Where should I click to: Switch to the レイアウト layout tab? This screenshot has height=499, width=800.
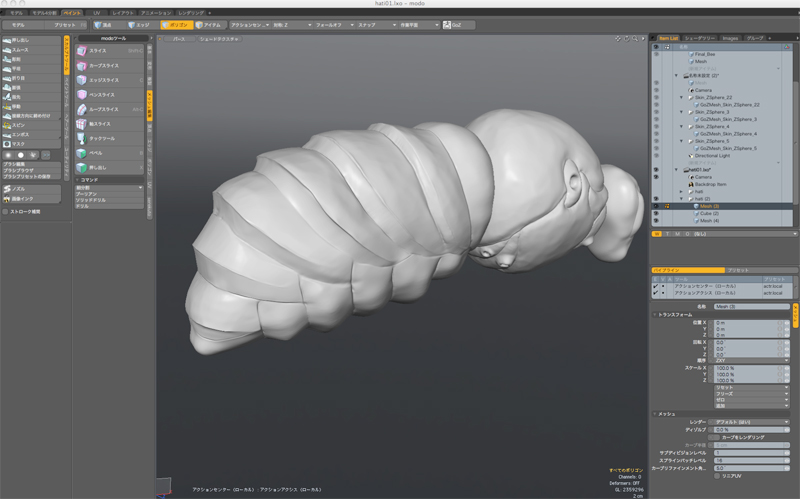click(x=122, y=13)
